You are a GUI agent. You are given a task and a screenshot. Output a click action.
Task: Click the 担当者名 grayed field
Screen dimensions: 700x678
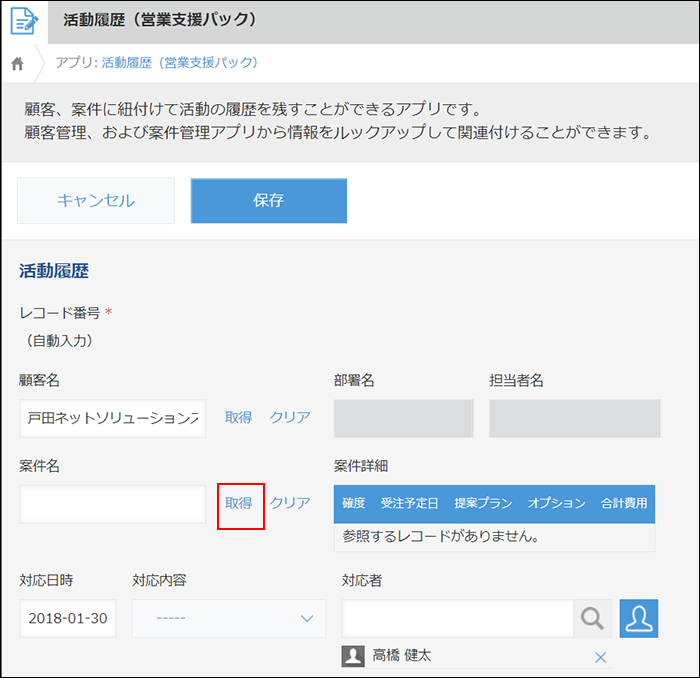575,418
